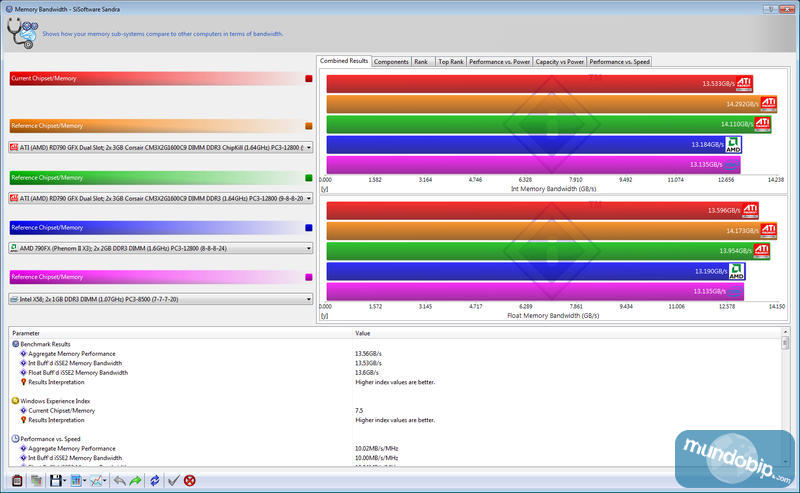Click the Windows Experience Index section icon

15,401
